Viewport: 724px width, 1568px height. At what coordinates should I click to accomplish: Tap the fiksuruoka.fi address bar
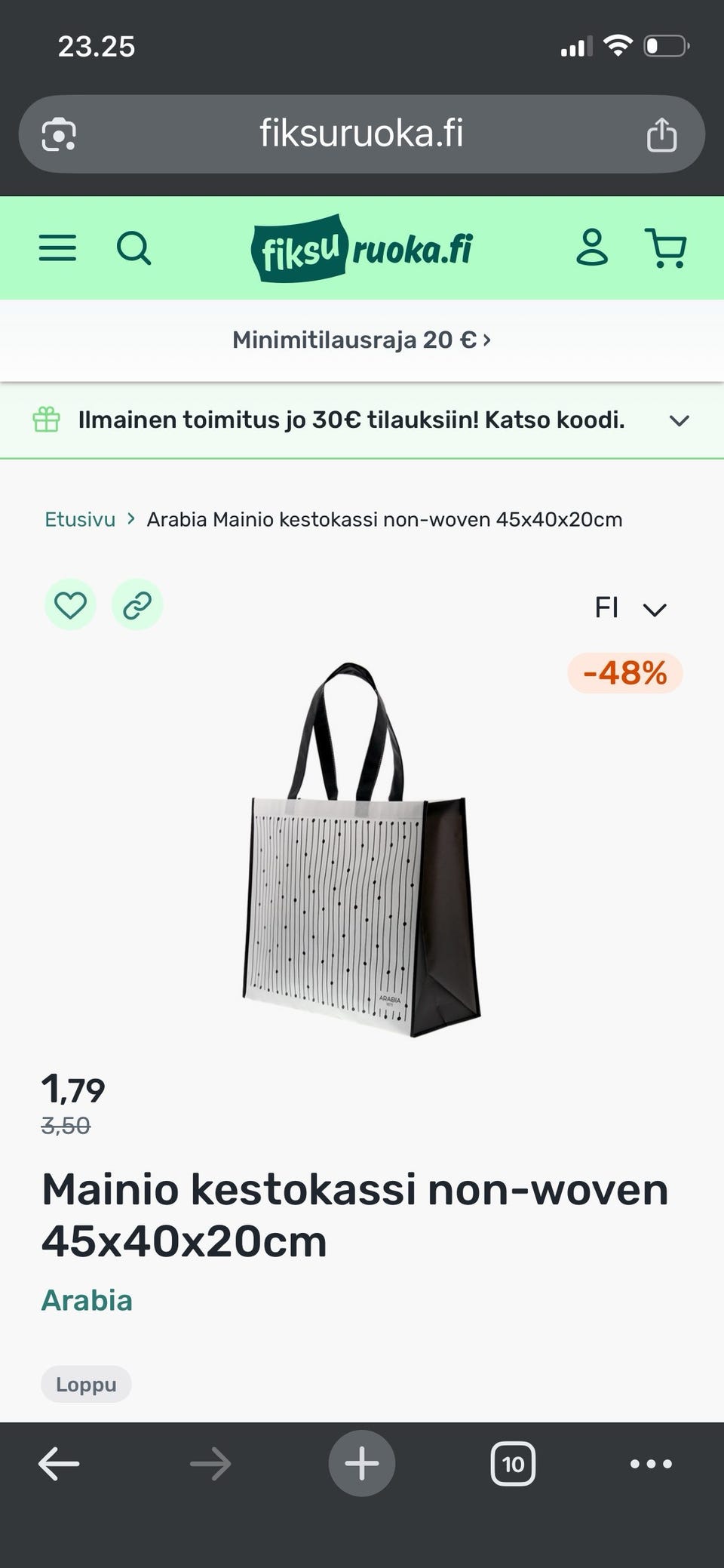pyautogui.click(x=362, y=134)
